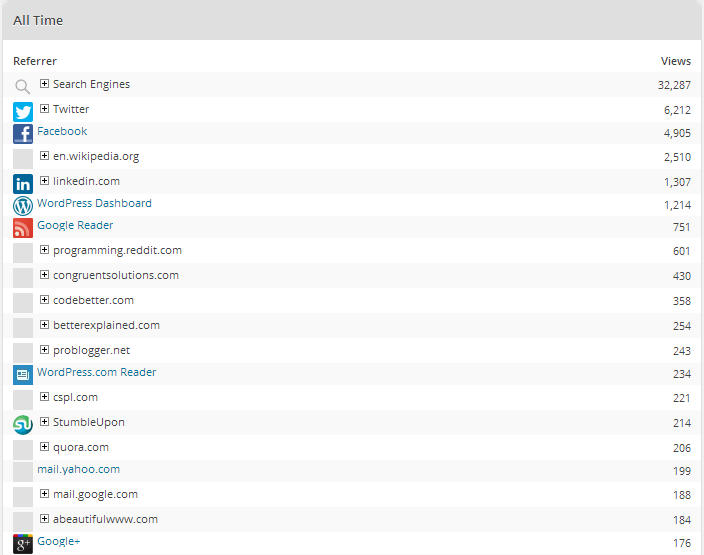Viewport: 704px width, 555px height.
Task: Expand the linkedin.com referrer details
Action: pos(44,181)
